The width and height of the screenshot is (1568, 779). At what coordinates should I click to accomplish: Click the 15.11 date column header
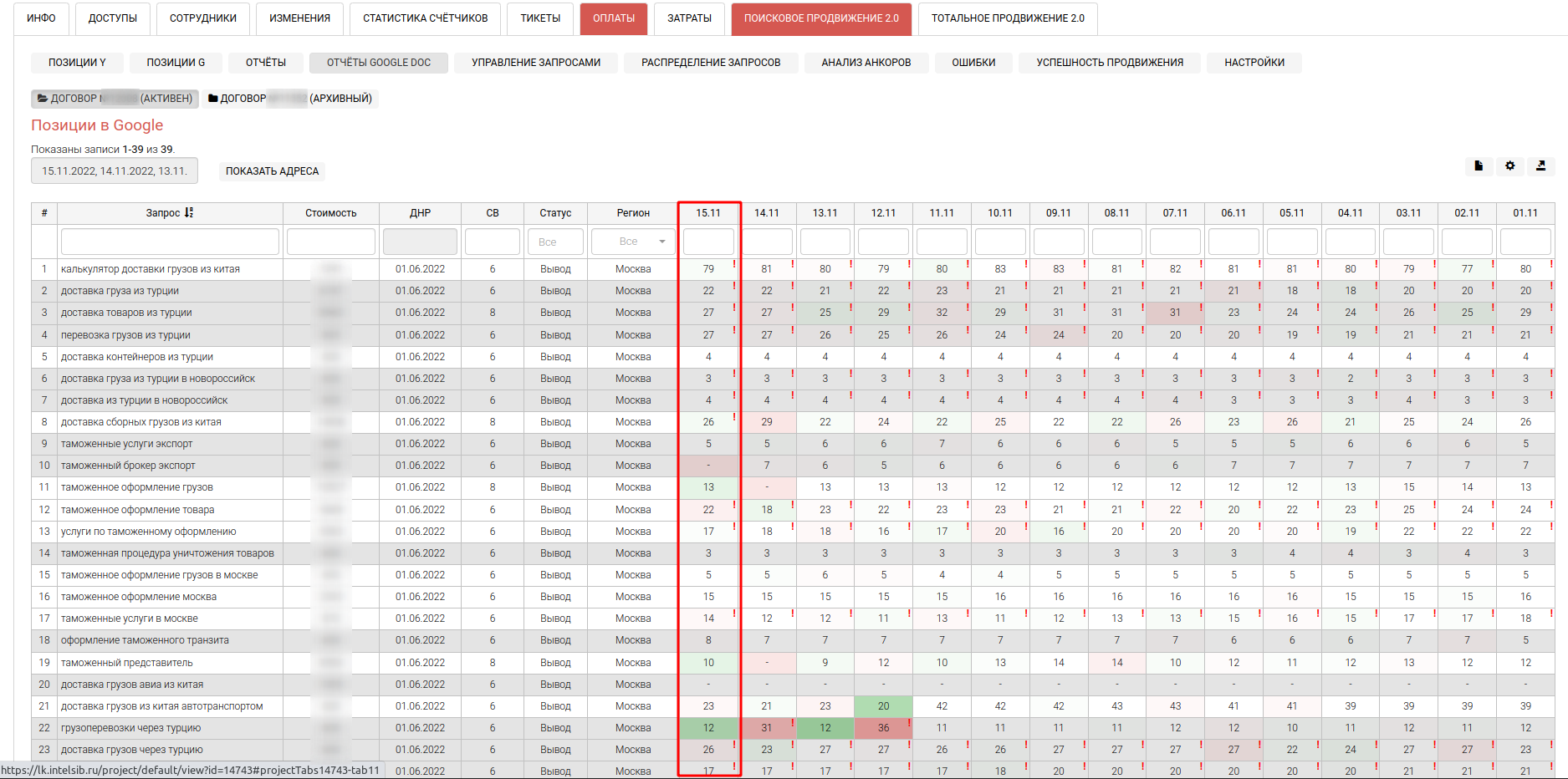click(708, 213)
